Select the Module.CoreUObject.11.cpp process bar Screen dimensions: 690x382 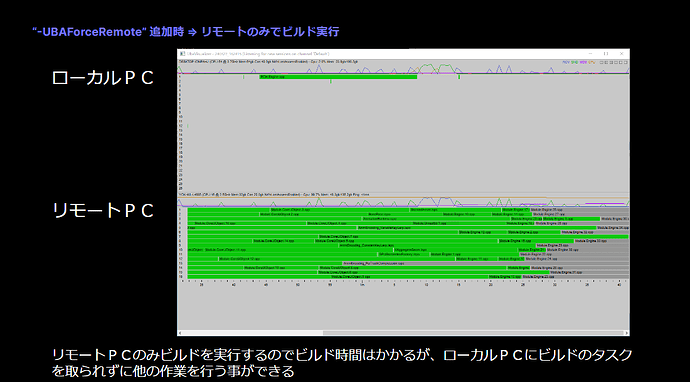[x=299, y=250]
